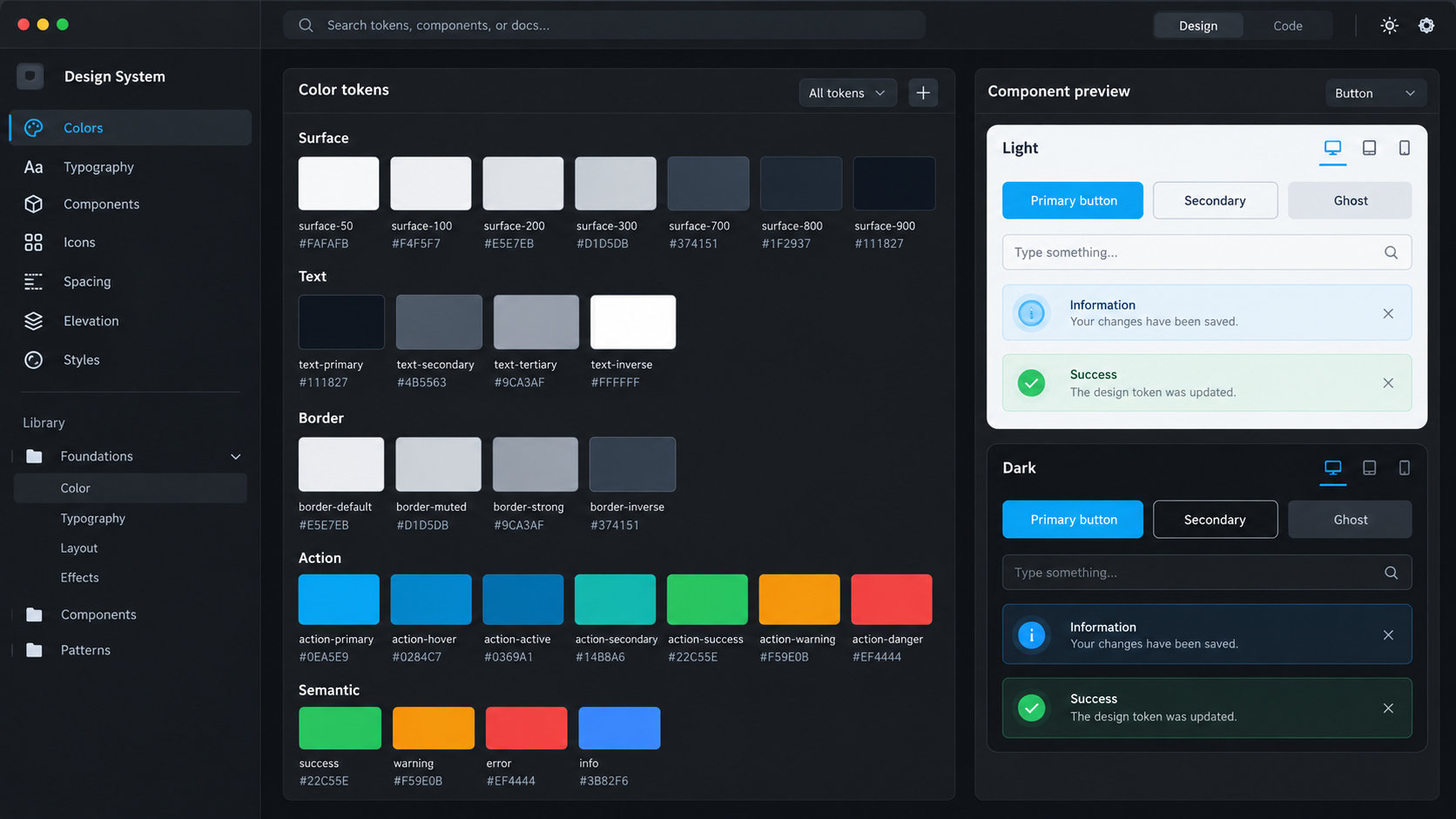
Task: Switch to Design mode
Action: pos(1198,26)
